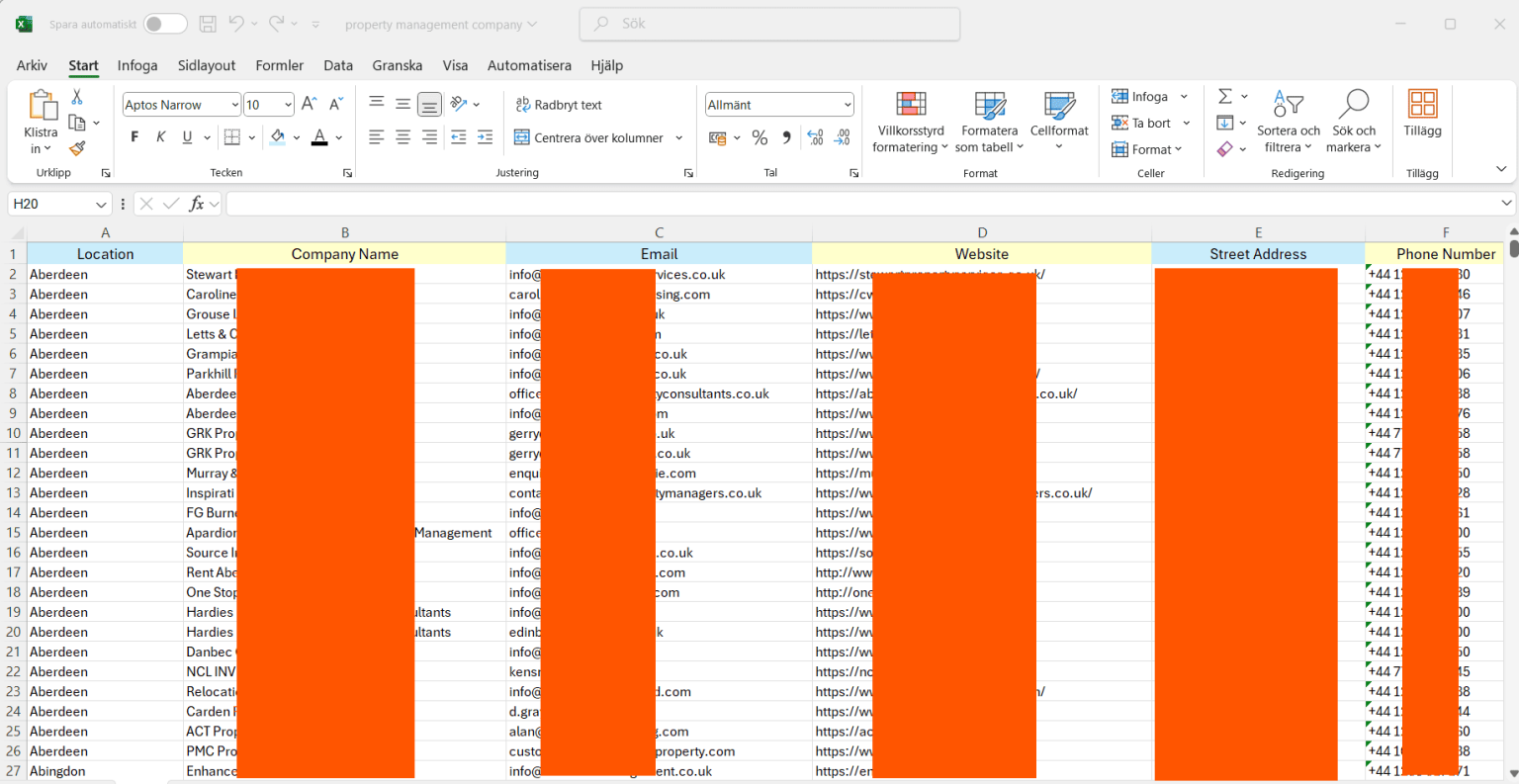The width and height of the screenshot is (1519, 784).
Task: Open the Sortera och filtrera tool
Action: pos(1288,105)
